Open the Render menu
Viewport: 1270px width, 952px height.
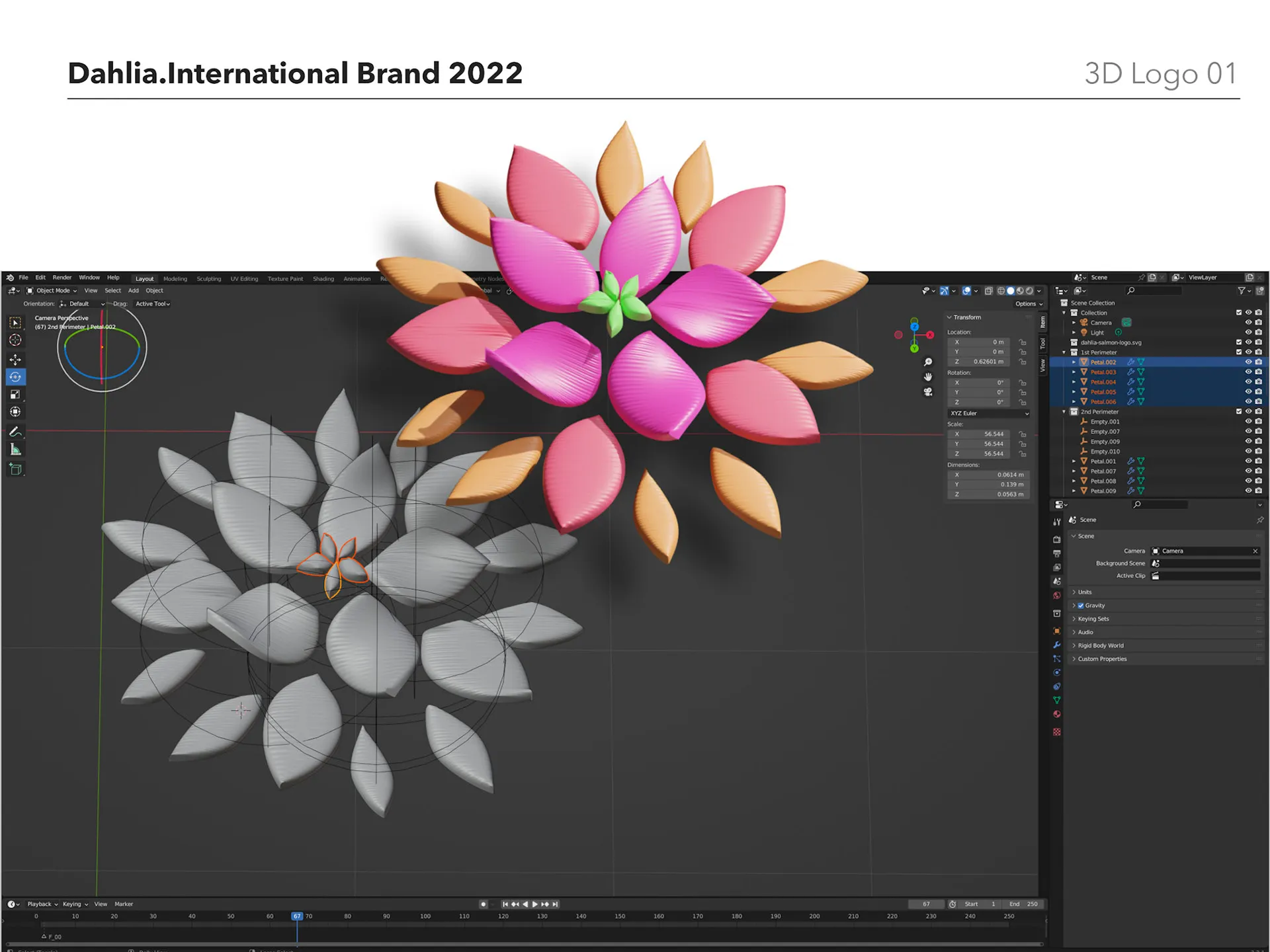click(x=62, y=278)
